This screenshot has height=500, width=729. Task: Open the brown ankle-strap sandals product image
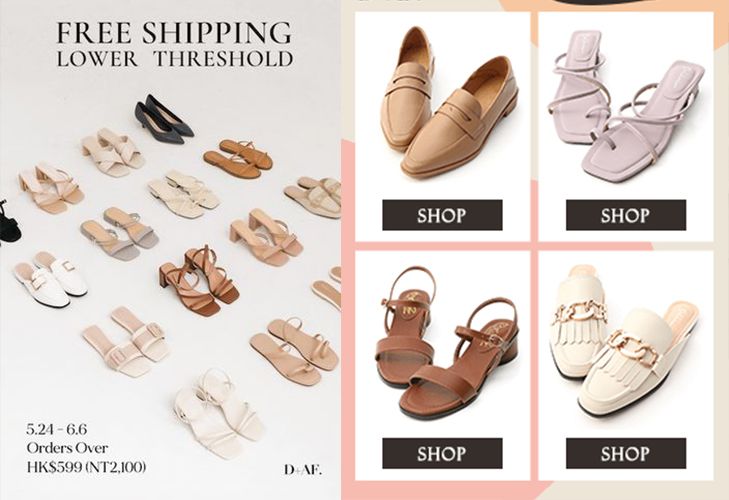tap(446, 342)
